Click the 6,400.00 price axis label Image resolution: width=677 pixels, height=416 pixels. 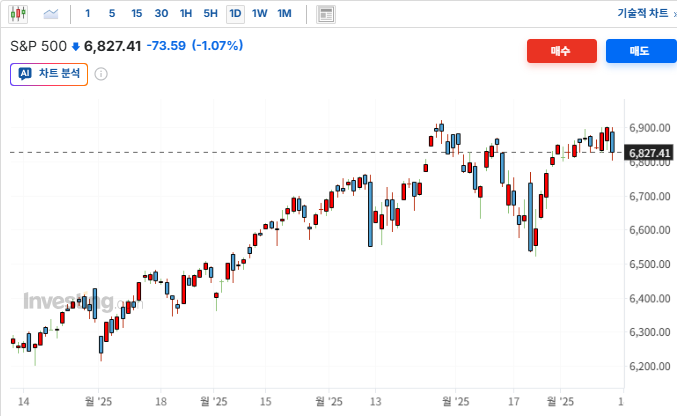click(649, 298)
